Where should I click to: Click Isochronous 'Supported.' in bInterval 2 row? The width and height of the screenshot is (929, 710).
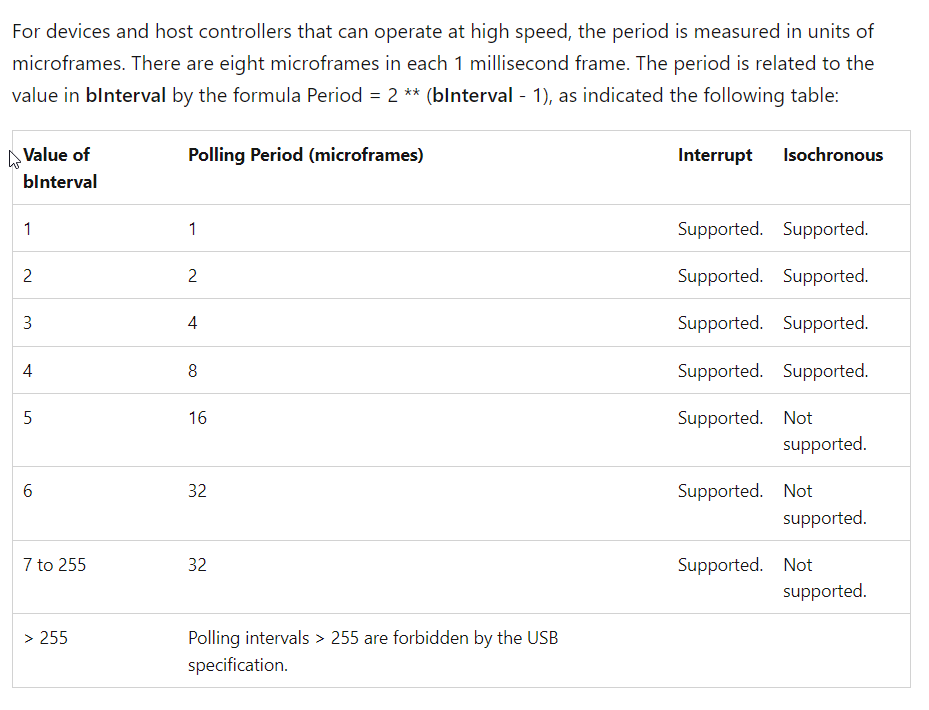825,276
